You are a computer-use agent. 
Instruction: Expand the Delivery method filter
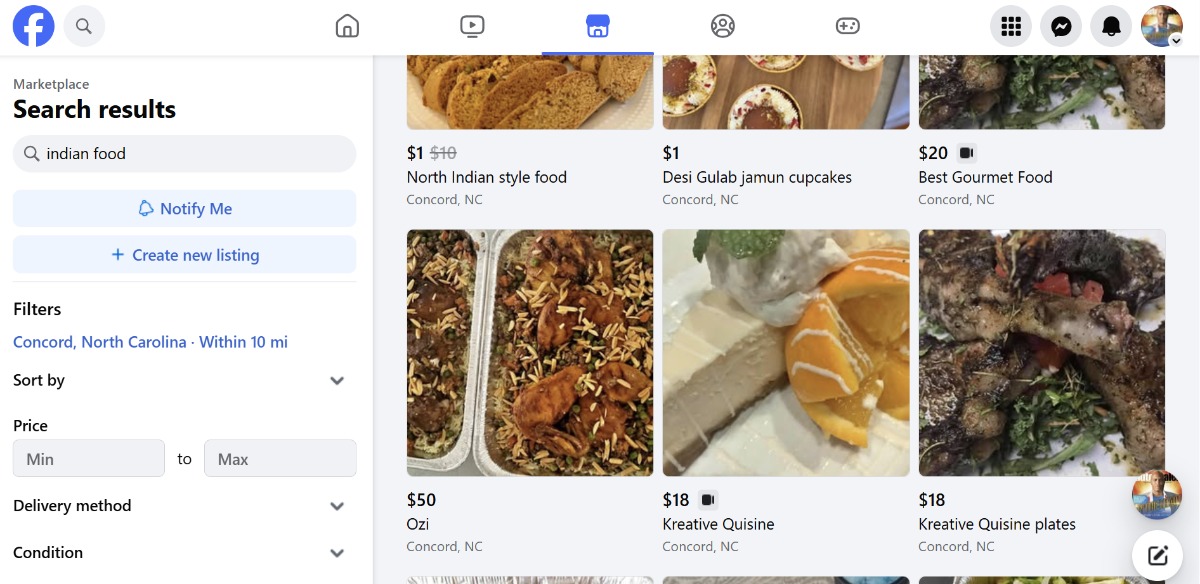tap(337, 506)
